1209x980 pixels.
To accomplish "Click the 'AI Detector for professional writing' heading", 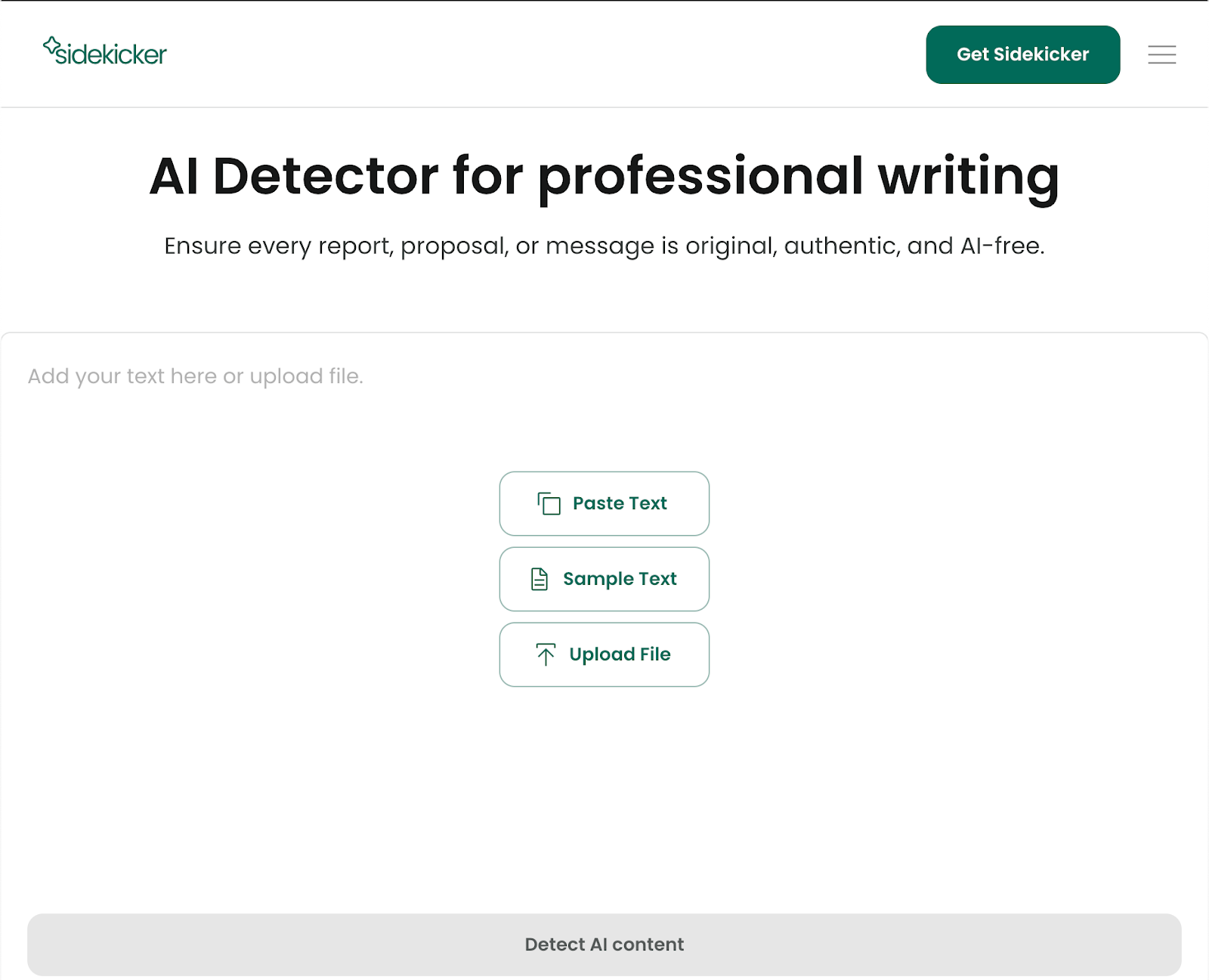I will tap(604, 176).
